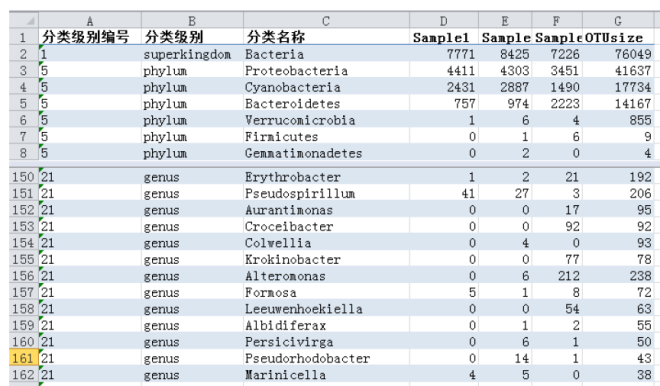
Task: Click the green error indicator in A2
Action: 41,48
